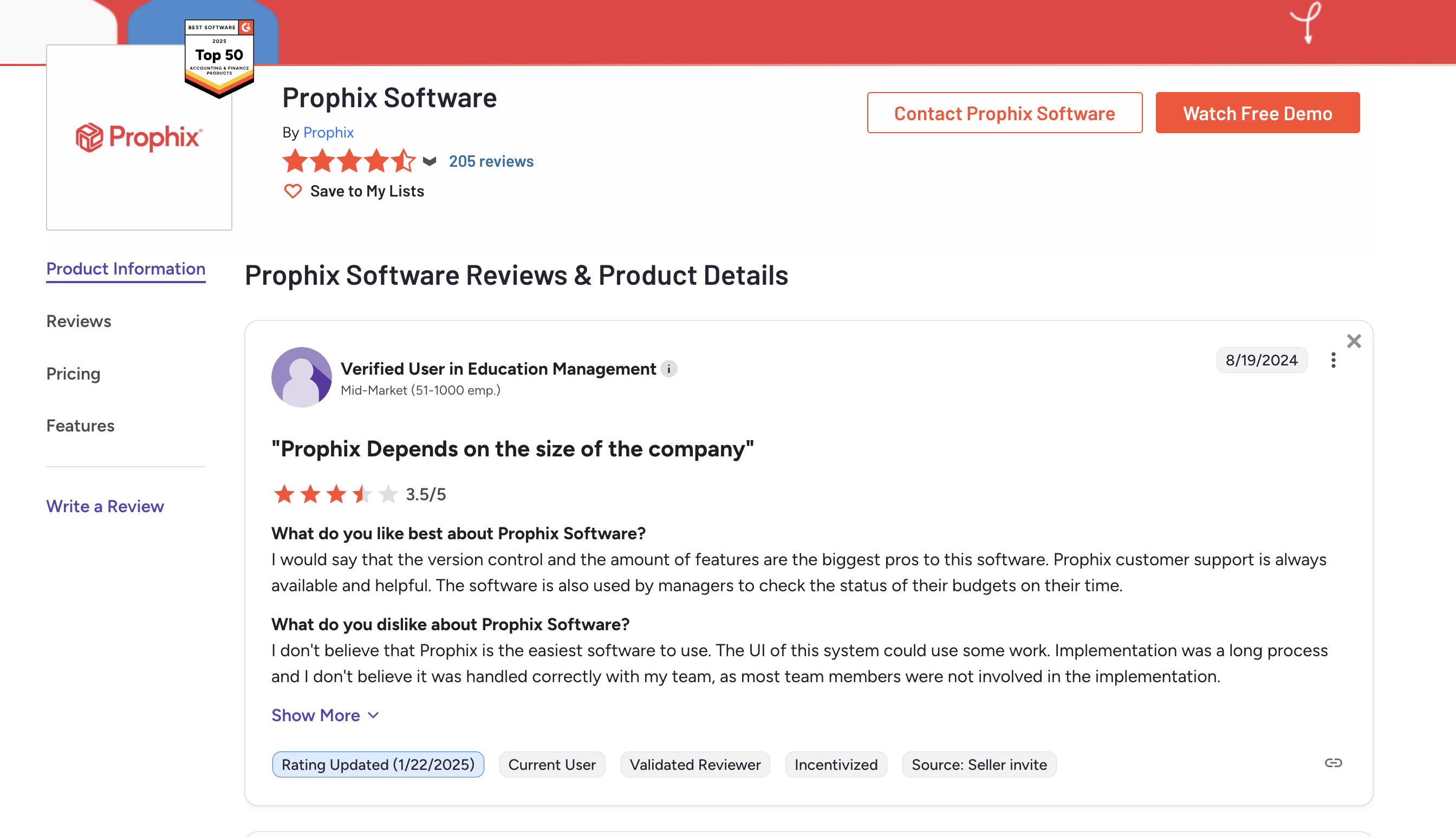1456x837 pixels.
Task: Copy review link via chain icon
Action: [1333, 763]
